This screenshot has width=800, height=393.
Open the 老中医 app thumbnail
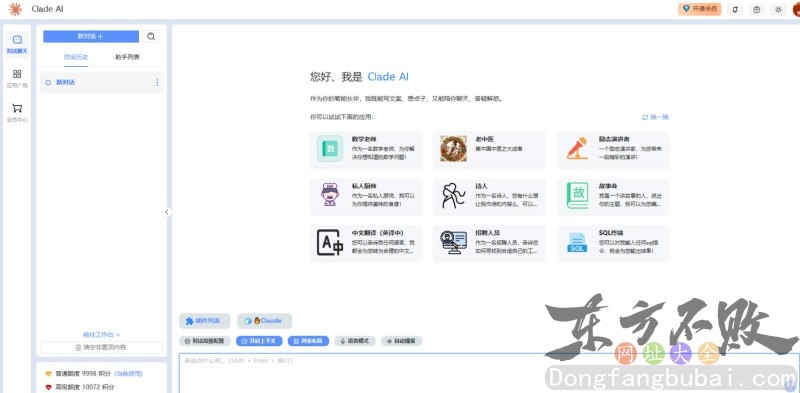pos(454,149)
